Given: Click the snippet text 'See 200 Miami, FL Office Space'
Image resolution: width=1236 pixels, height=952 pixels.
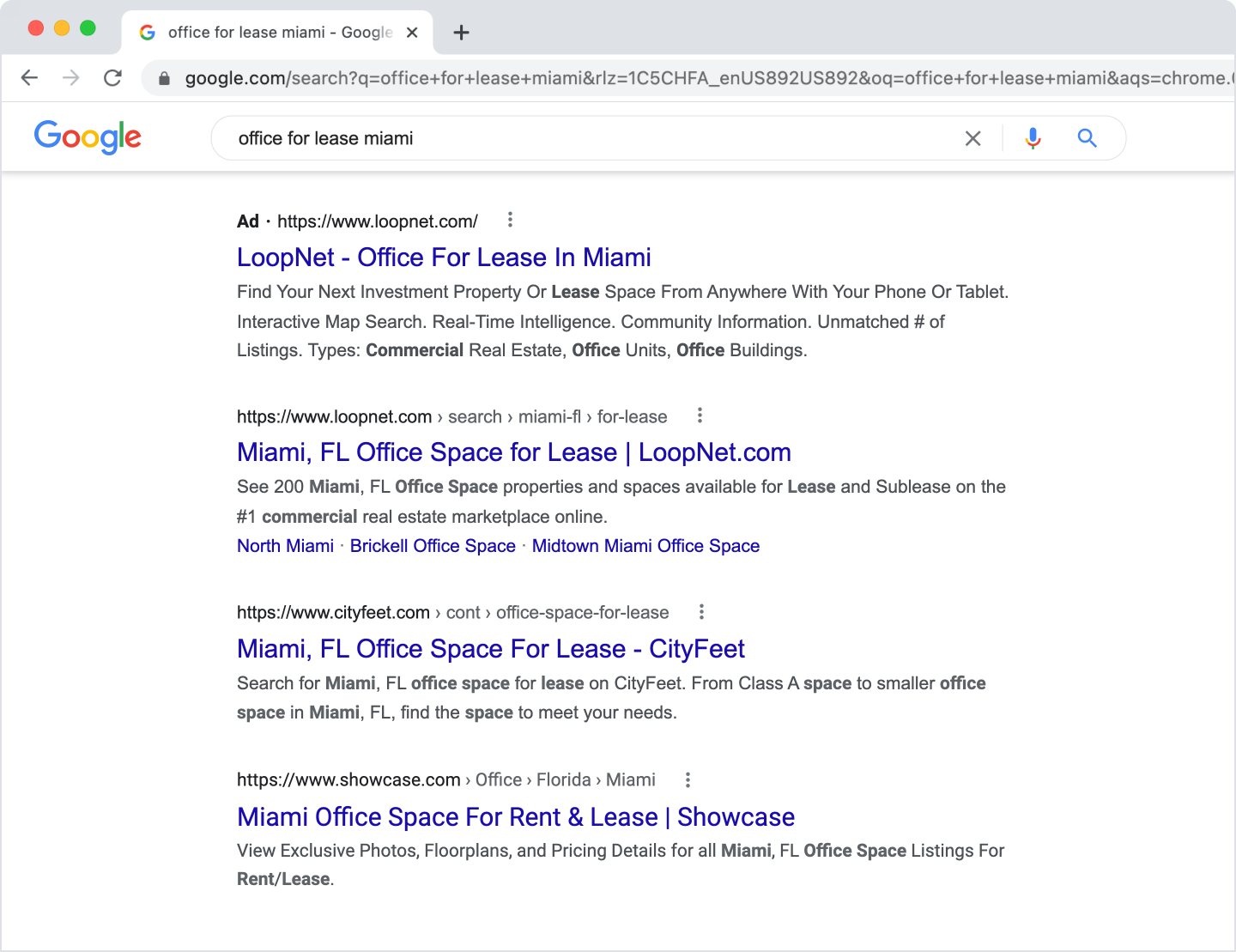Looking at the screenshot, I should coord(367,487).
